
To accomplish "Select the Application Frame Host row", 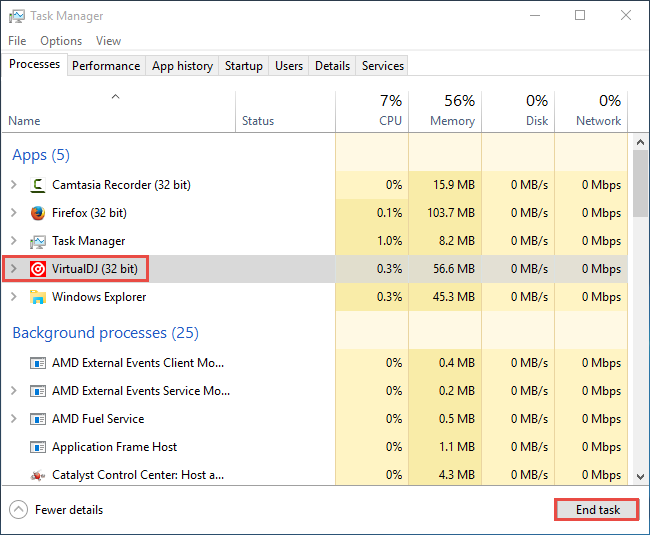I will pos(315,447).
